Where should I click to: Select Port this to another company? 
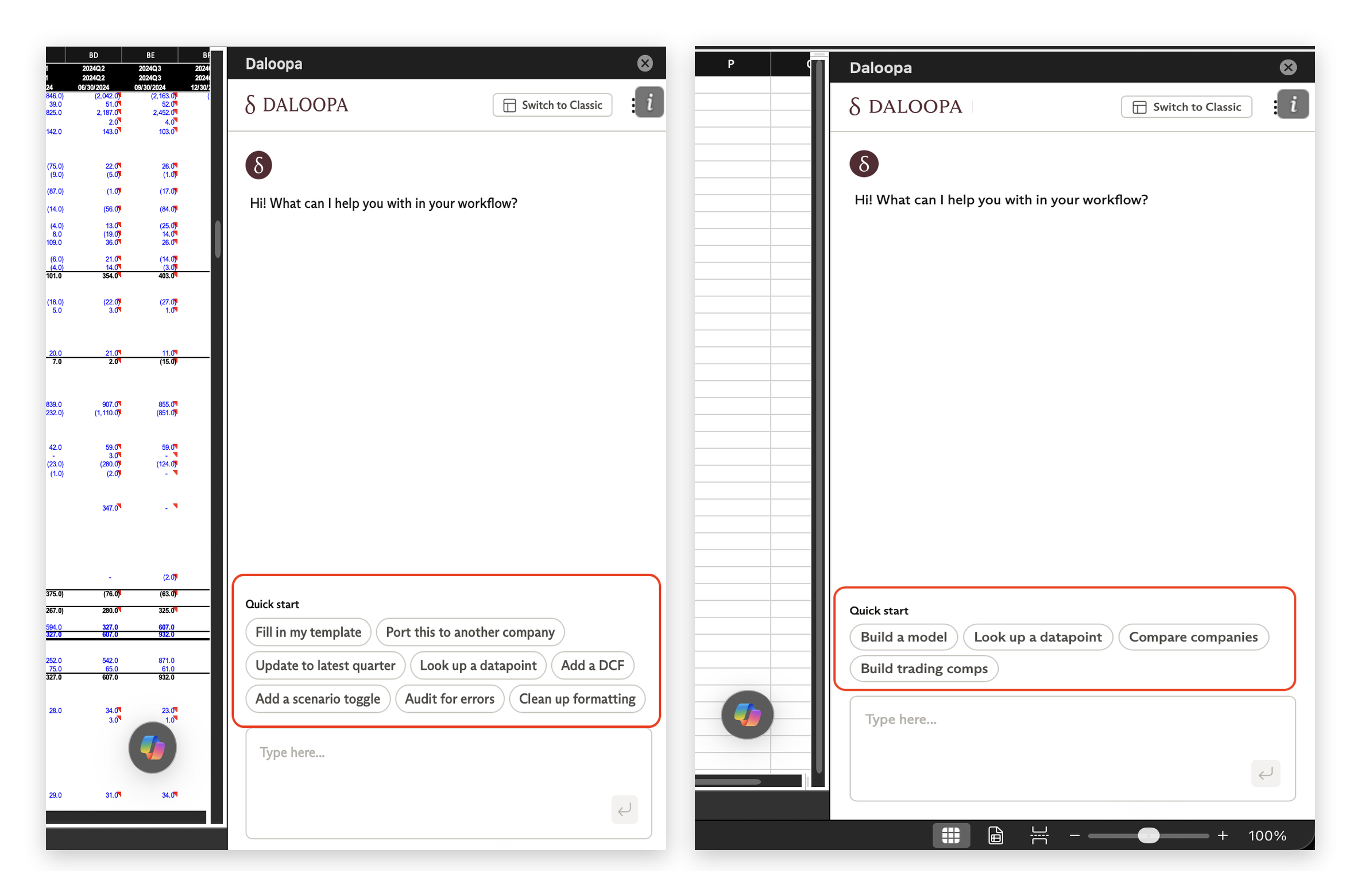coord(470,632)
